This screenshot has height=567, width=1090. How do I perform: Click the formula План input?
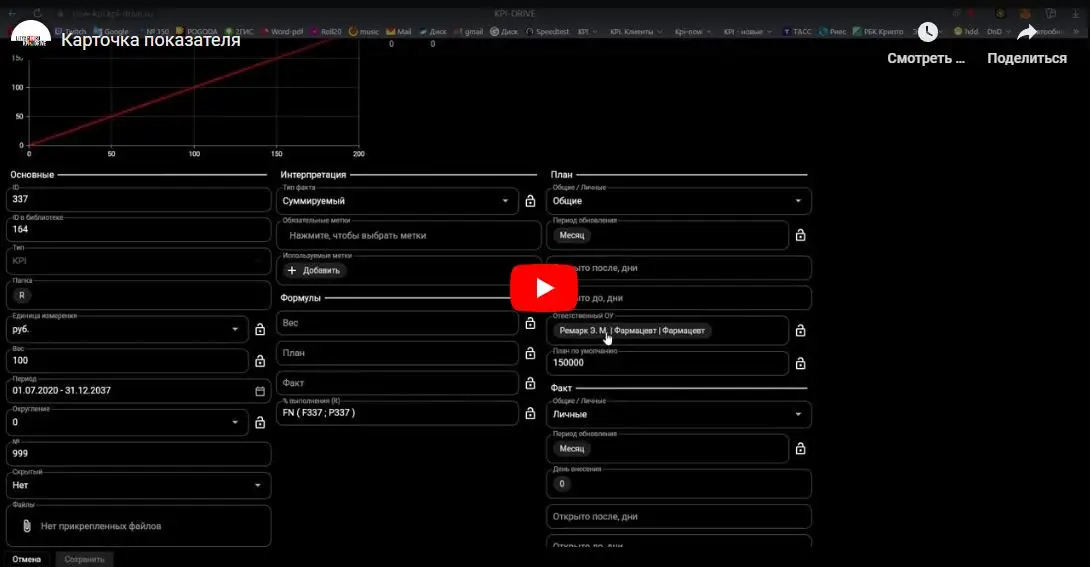[x=398, y=353]
